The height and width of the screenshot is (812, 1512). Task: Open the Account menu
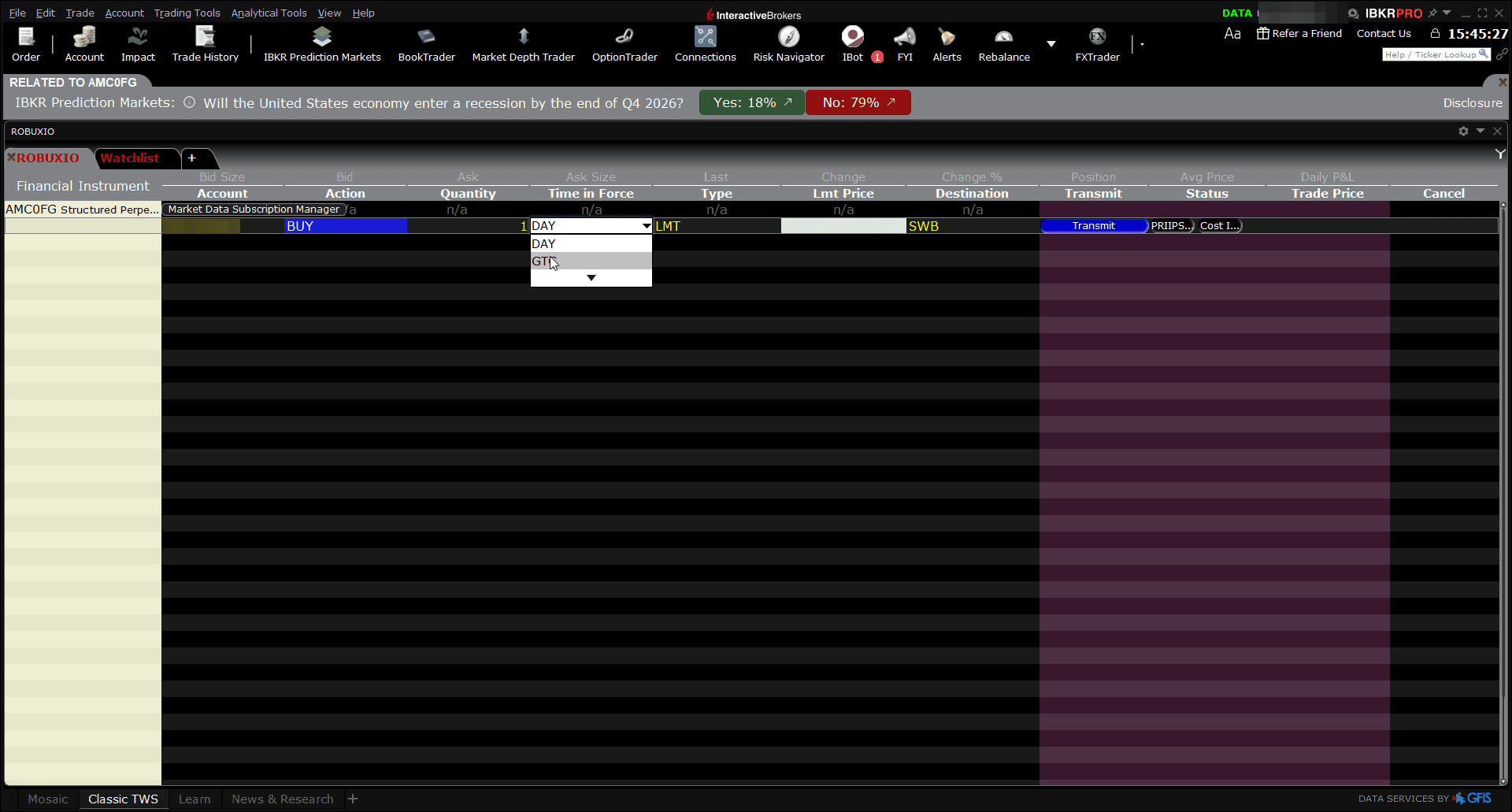click(124, 13)
